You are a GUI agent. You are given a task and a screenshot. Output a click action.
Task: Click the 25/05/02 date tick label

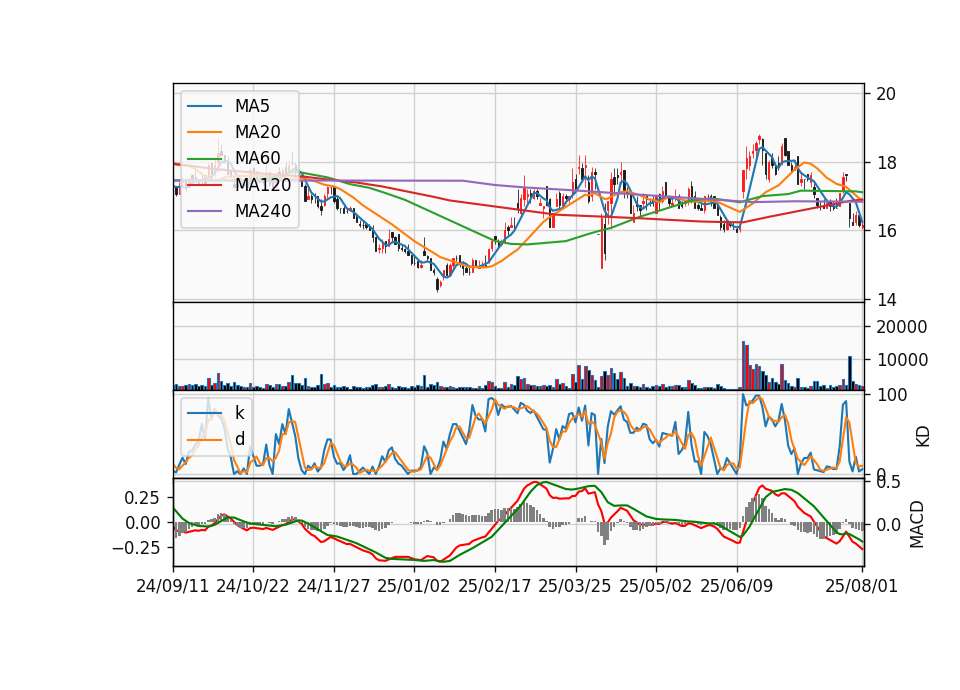point(656,586)
